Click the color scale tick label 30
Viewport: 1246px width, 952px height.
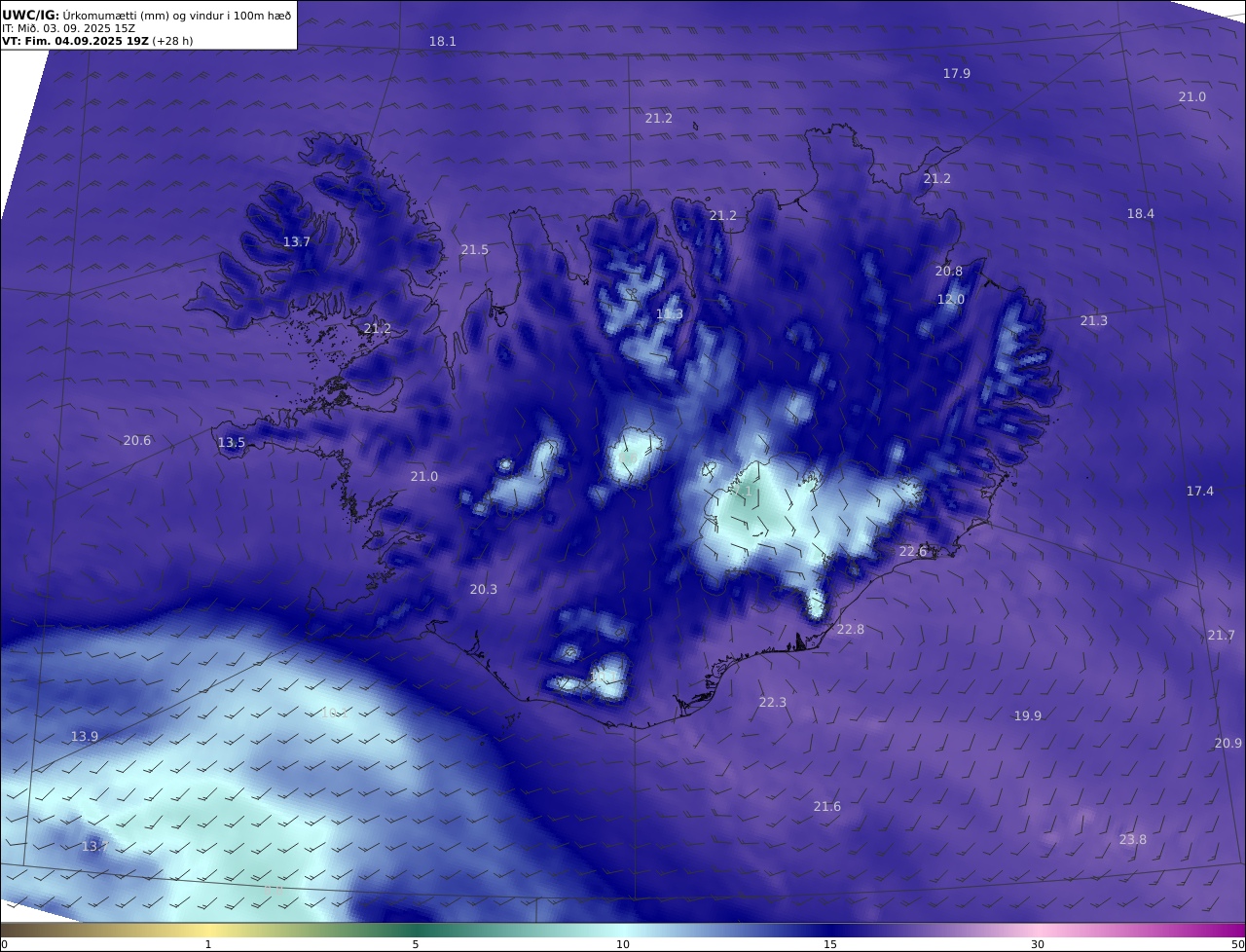pos(1038,944)
